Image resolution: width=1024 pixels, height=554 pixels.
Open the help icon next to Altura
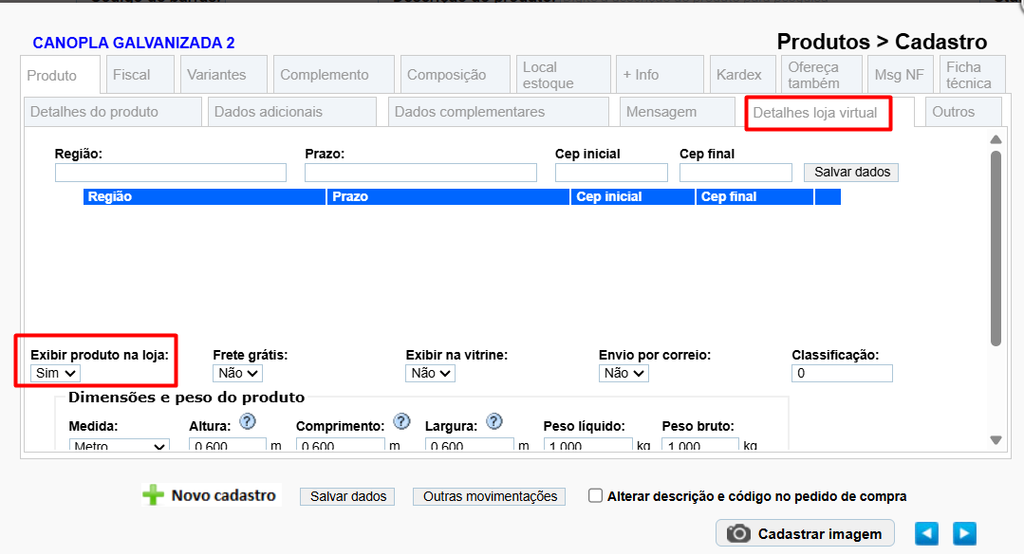(x=248, y=421)
